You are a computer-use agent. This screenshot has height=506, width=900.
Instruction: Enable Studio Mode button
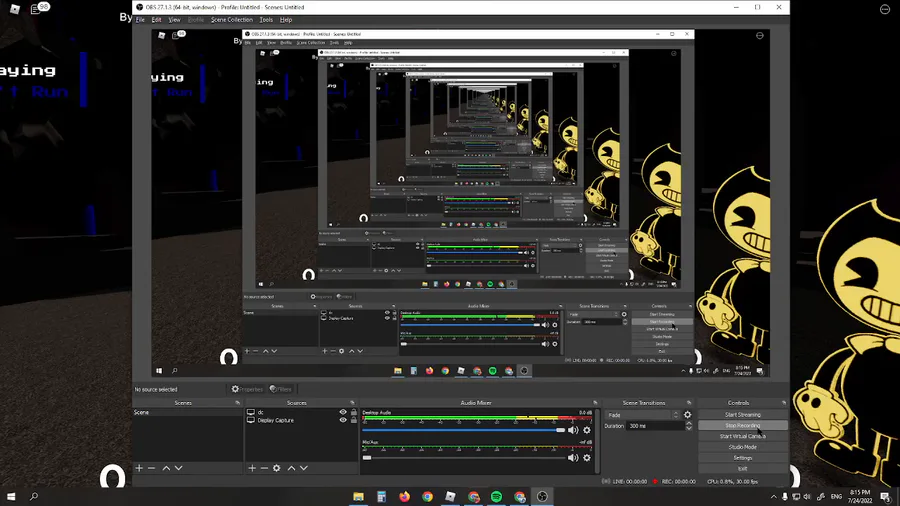pos(743,447)
